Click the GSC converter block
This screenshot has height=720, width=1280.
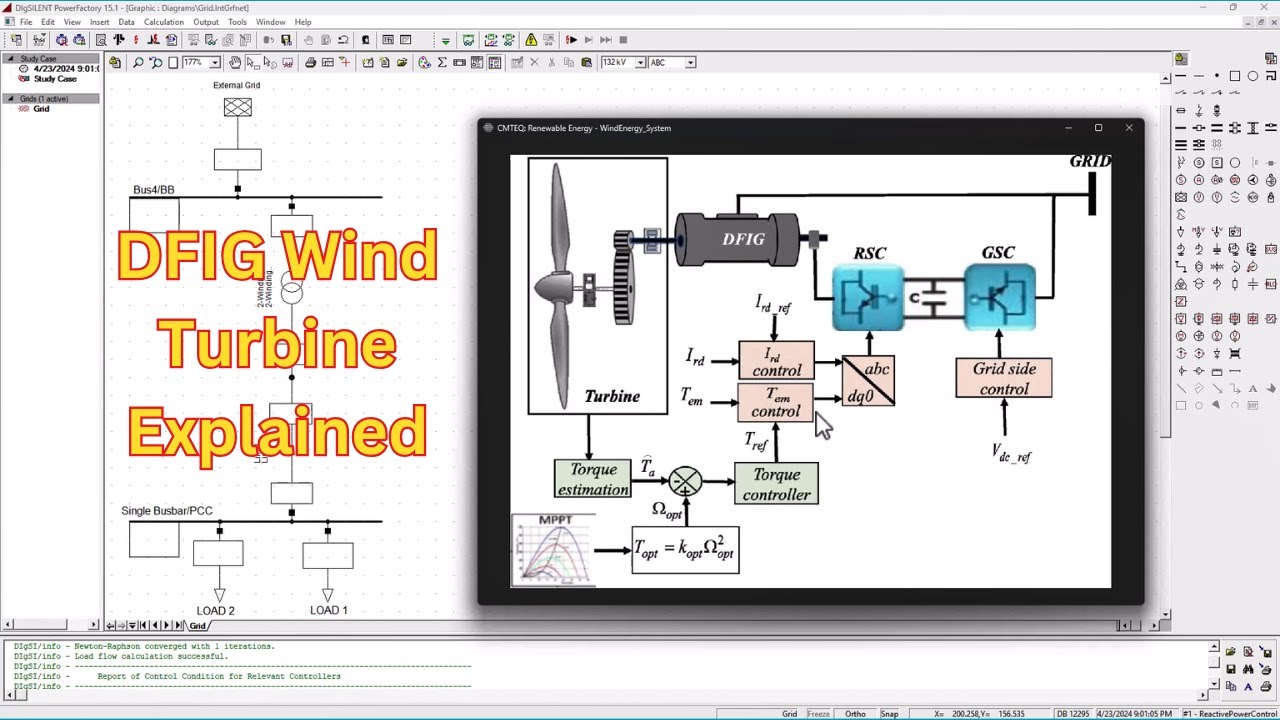[x=999, y=297]
